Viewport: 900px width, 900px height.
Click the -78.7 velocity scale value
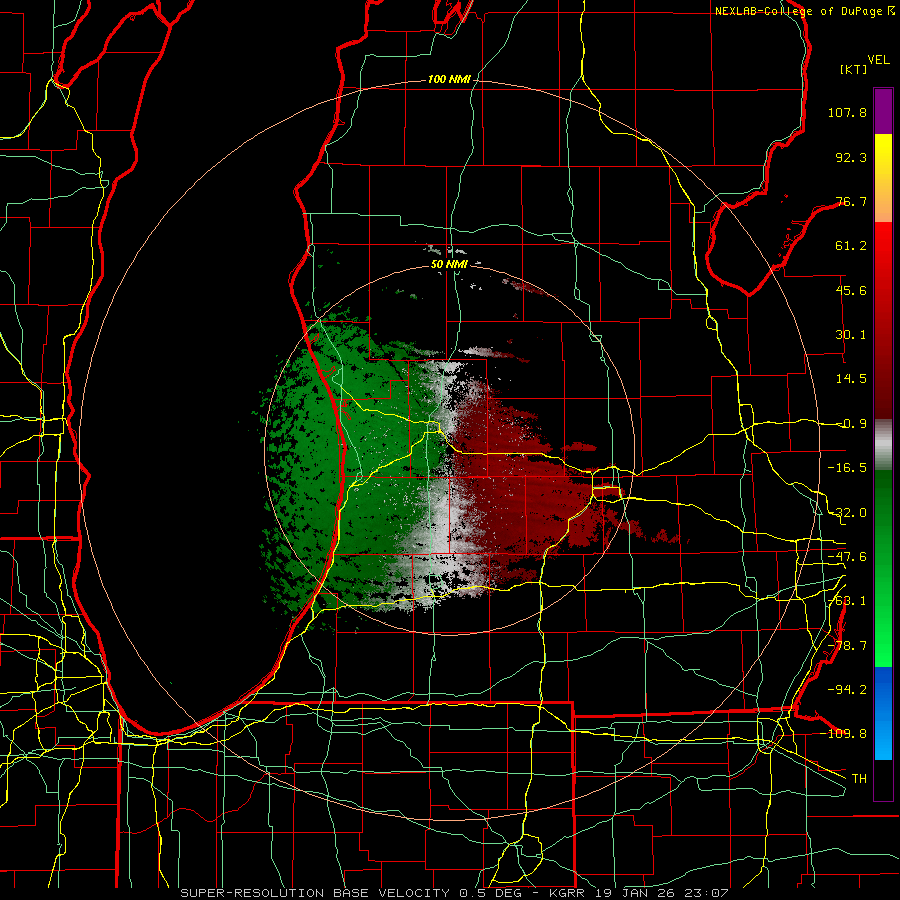(x=847, y=646)
